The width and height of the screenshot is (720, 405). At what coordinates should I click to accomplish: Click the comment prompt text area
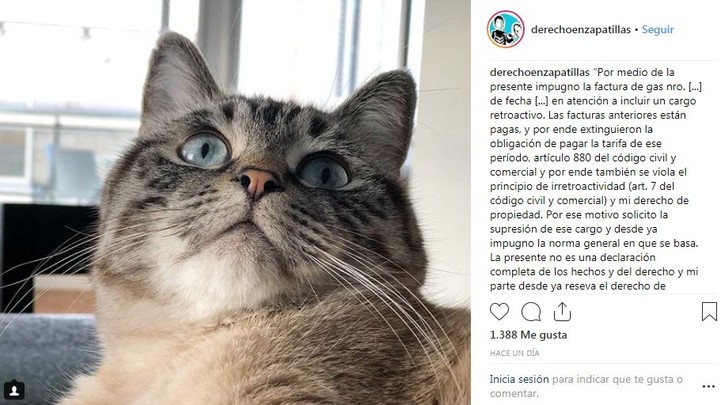586,386
